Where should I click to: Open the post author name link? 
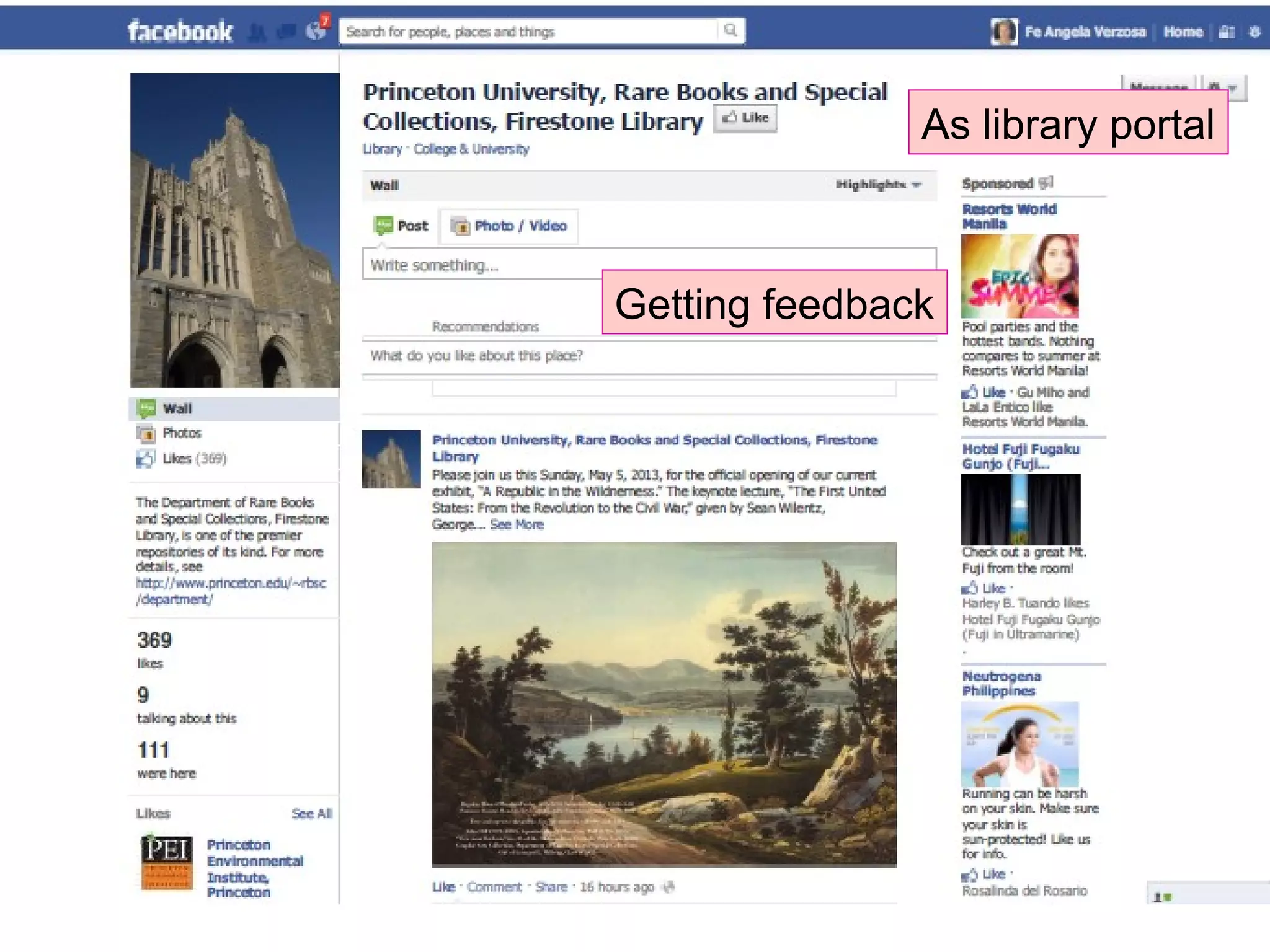655,448
